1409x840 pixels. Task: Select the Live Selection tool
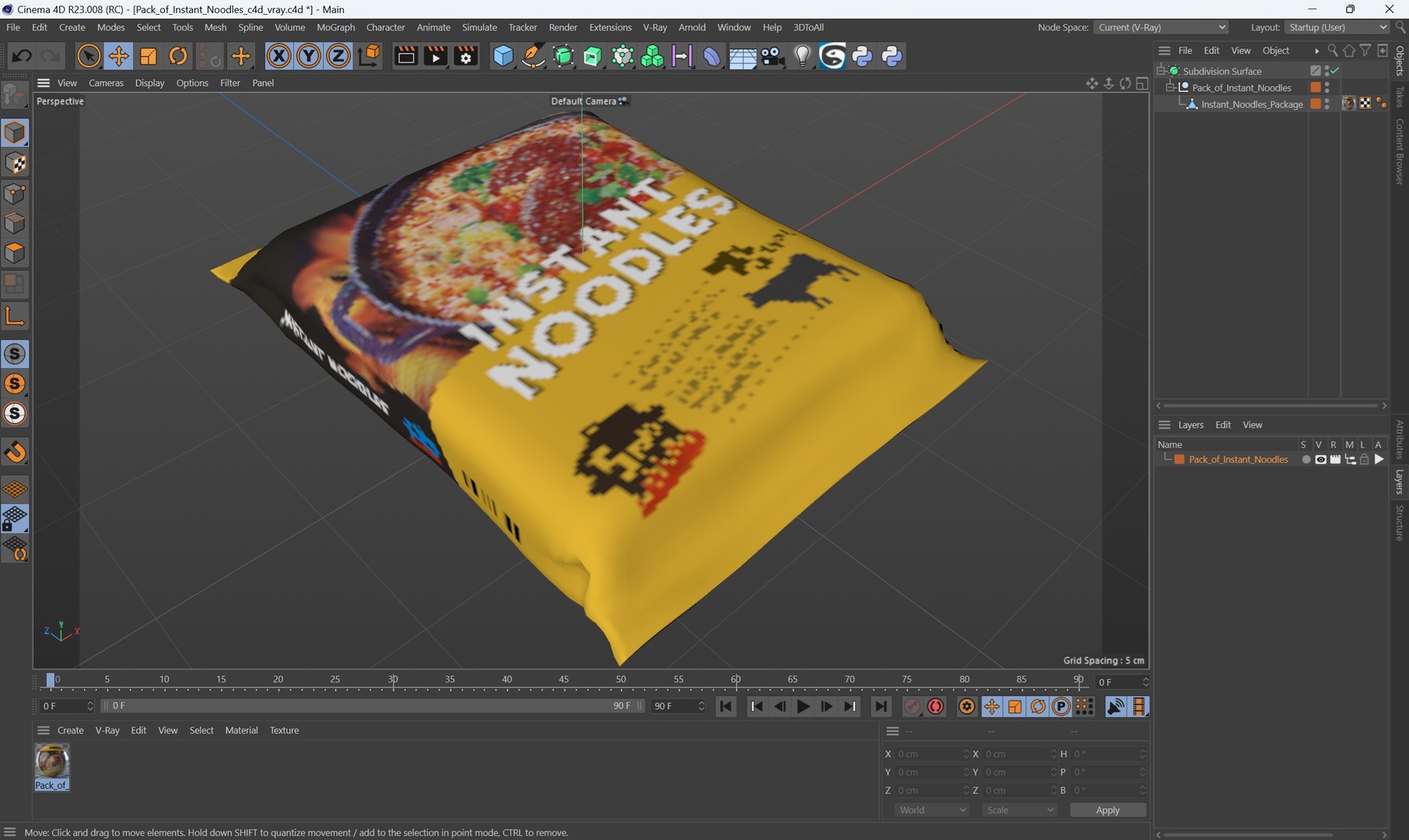pos(88,56)
